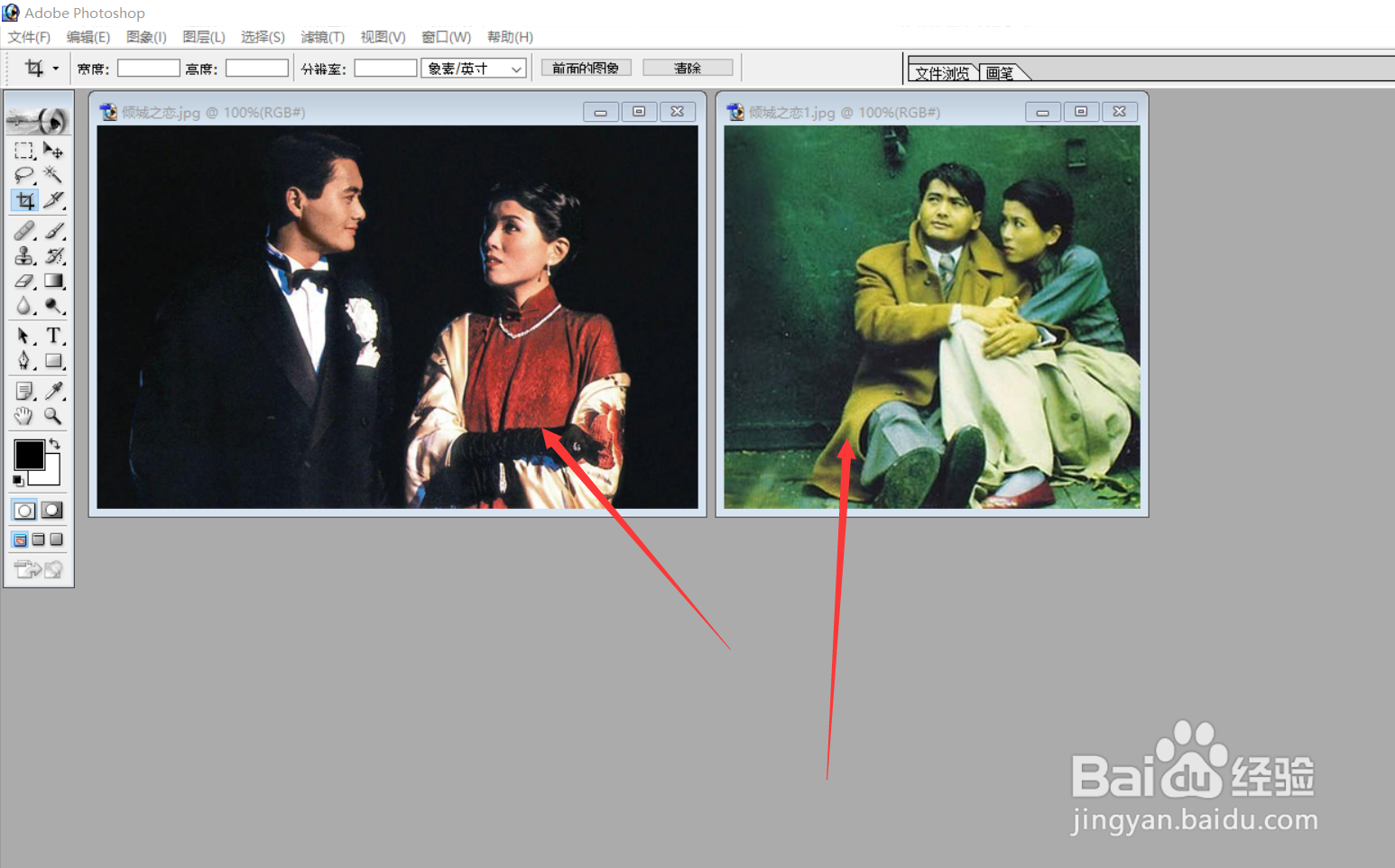Select the Move tool
The image size is (1395, 868).
click(53, 151)
